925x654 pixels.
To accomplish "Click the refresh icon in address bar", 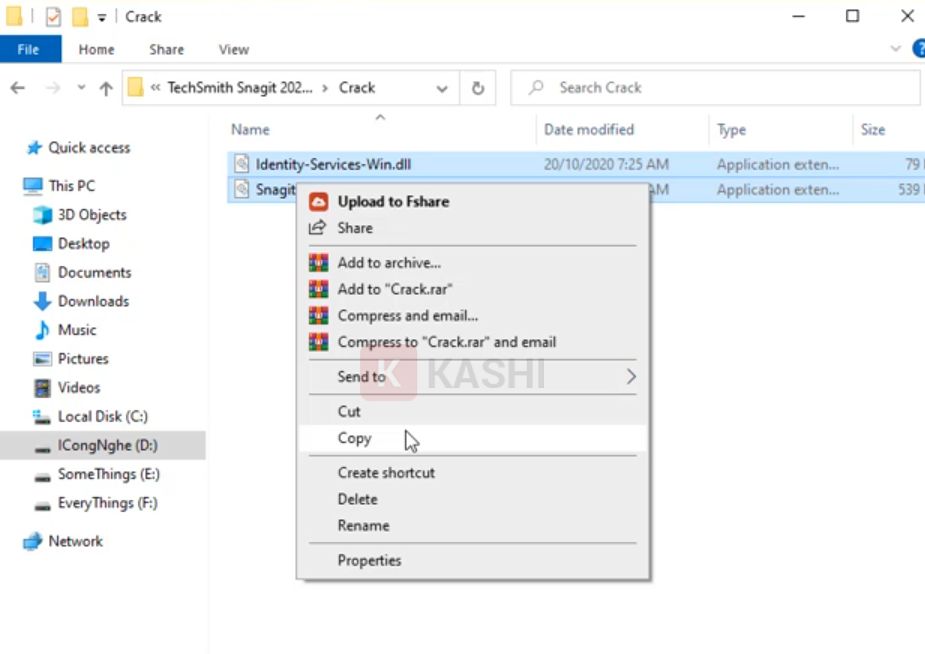I will [x=477, y=88].
